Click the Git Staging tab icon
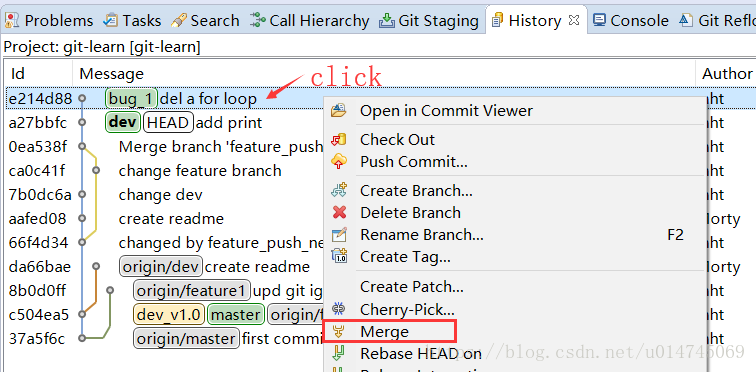 [387, 21]
